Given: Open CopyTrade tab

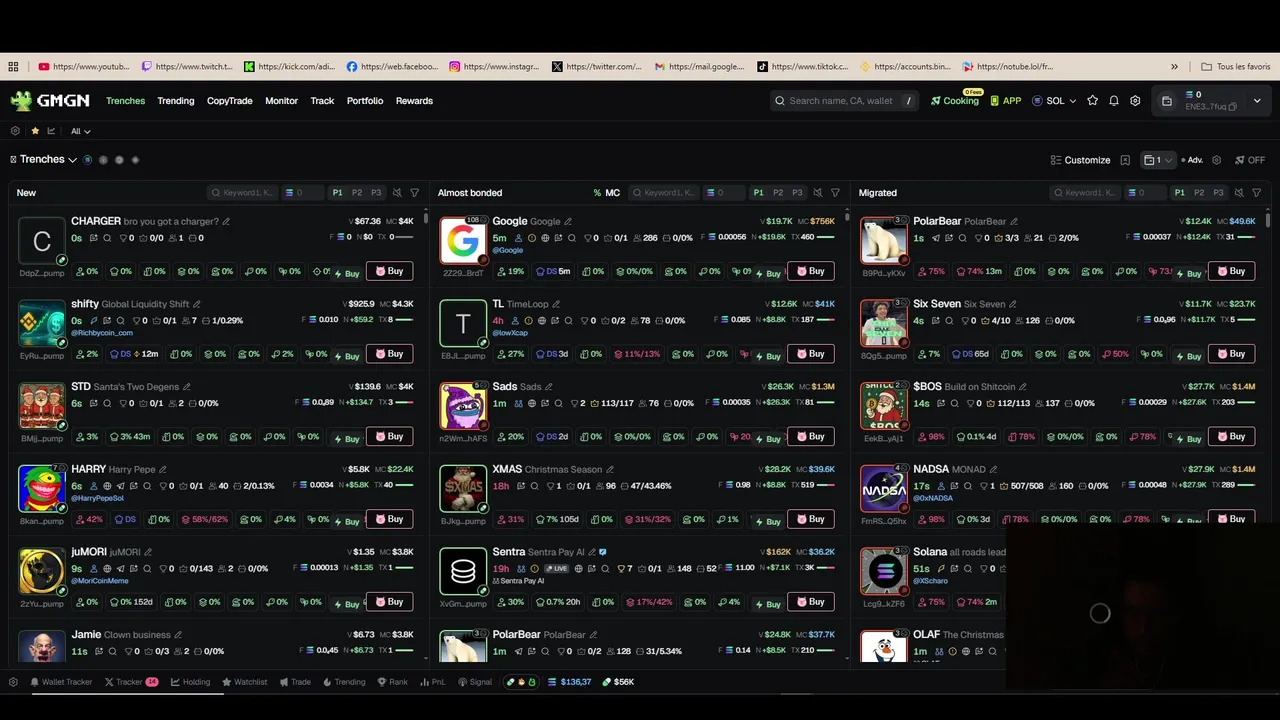Looking at the screenshot, I should click(x=230, y=101).
